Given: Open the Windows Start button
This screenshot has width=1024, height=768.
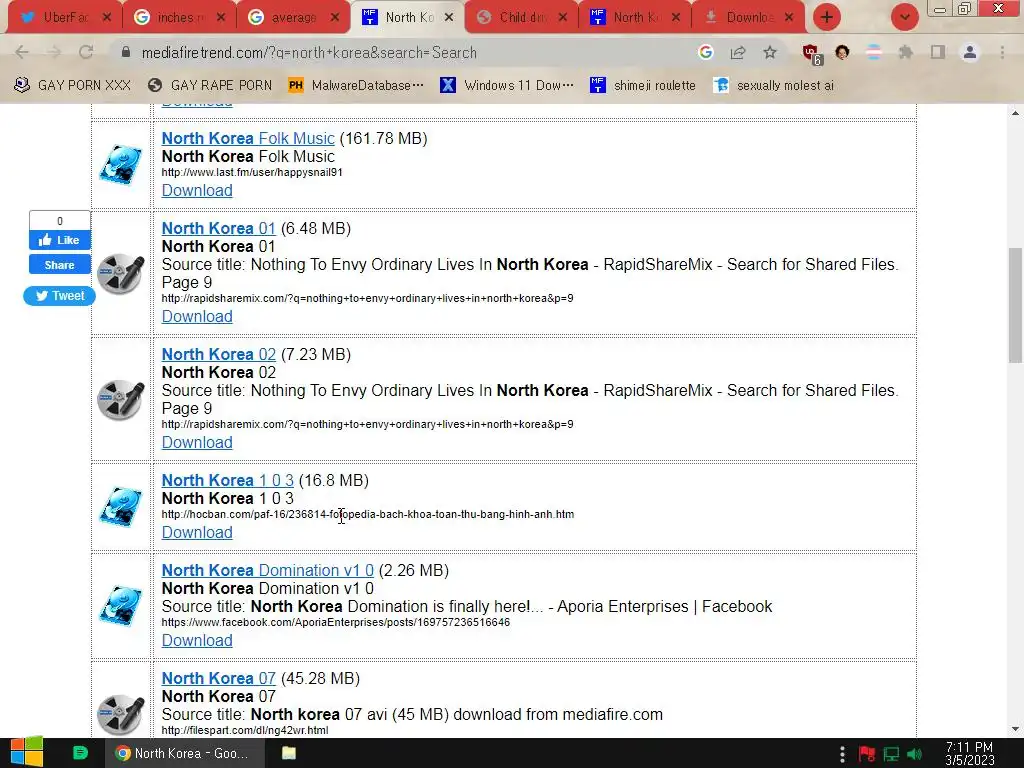Looking at the screenshot, I should (27, 753).
